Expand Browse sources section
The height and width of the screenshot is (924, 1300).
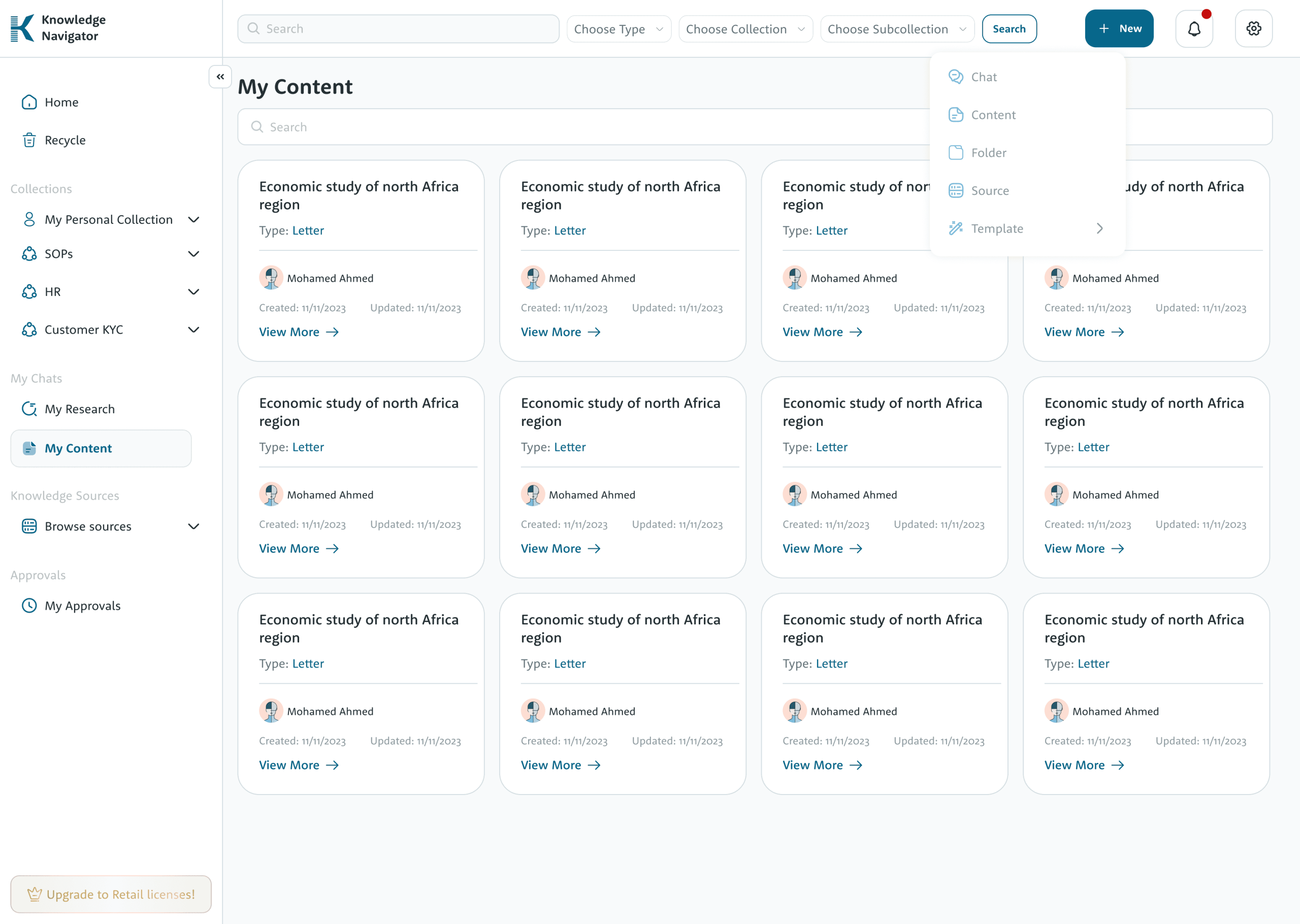pos(193,526)
